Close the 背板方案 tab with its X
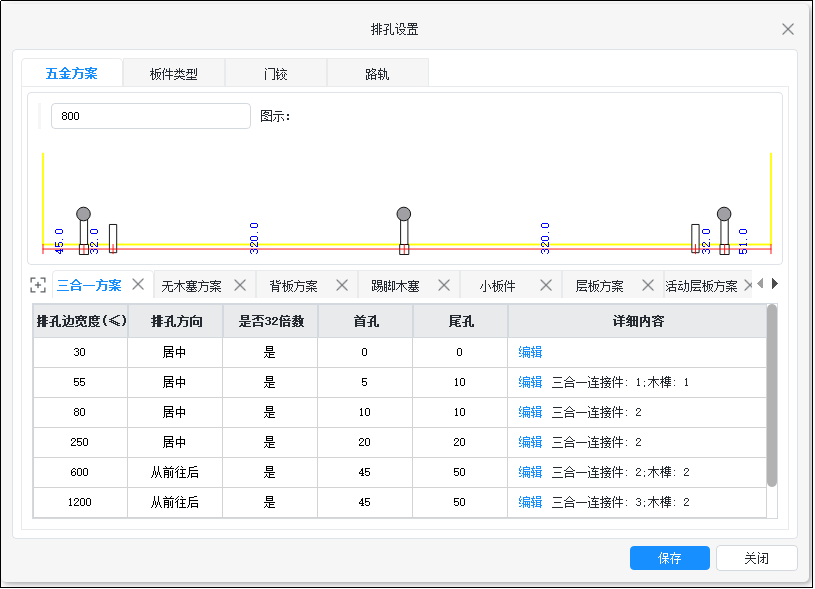815x589 pixels. (342, 285)
